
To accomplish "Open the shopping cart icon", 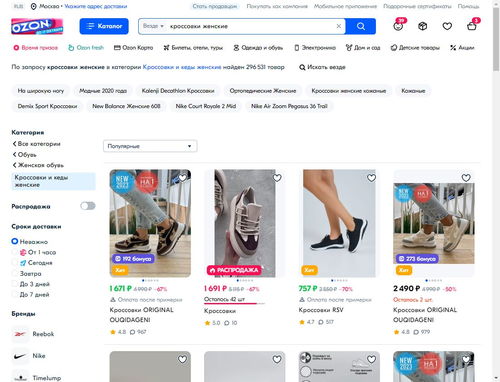I will [x=472, y=26].
